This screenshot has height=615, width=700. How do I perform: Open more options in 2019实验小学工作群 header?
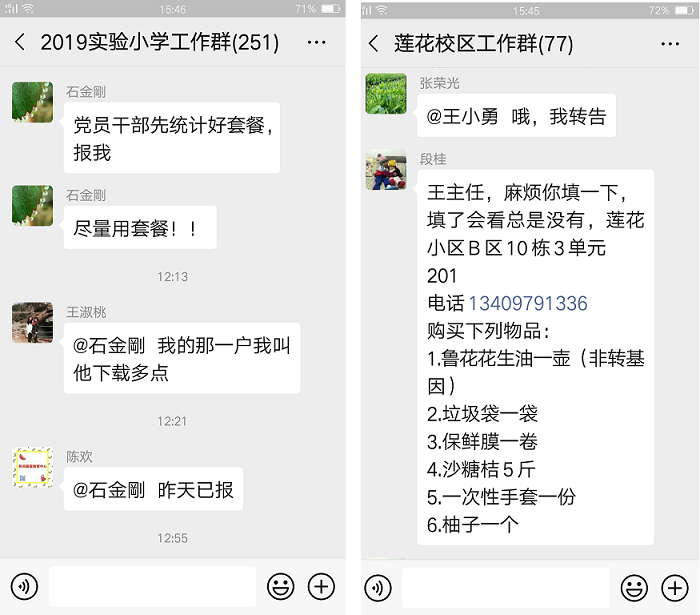pos(317,42)
